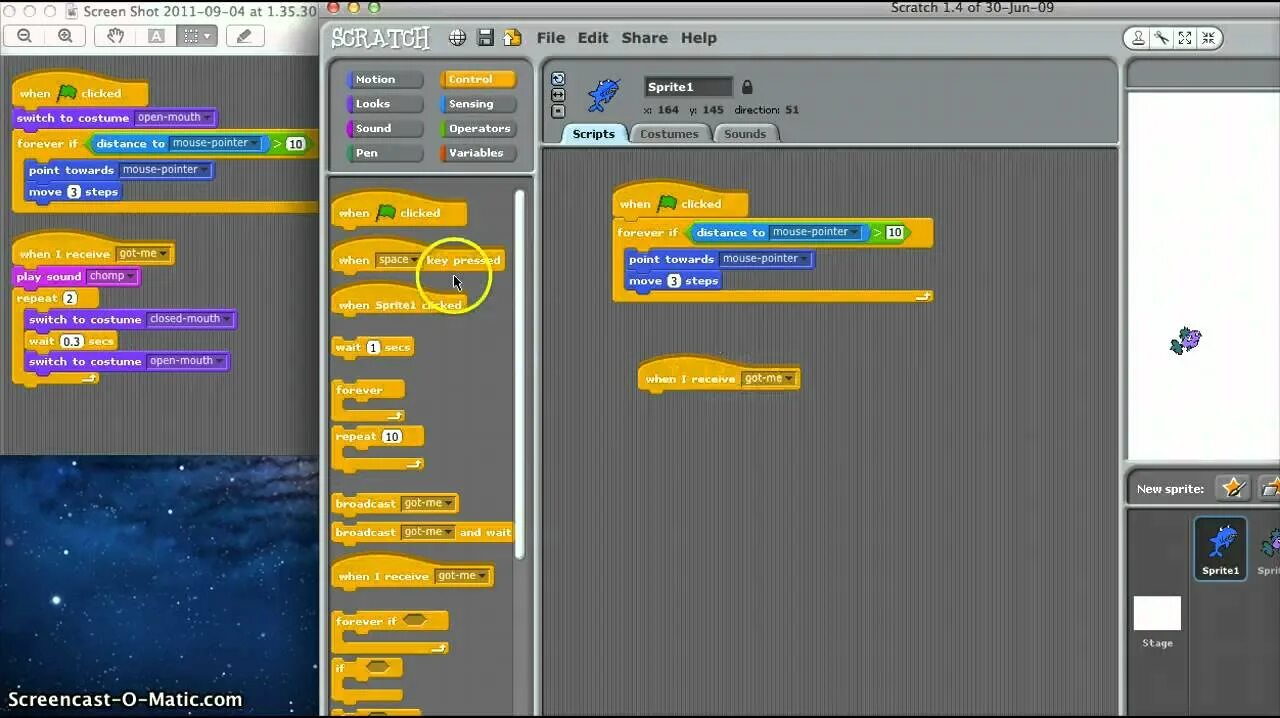Open the Pen block category
1280x718 pixels.
pyautogui.click(x=385, y=153)
